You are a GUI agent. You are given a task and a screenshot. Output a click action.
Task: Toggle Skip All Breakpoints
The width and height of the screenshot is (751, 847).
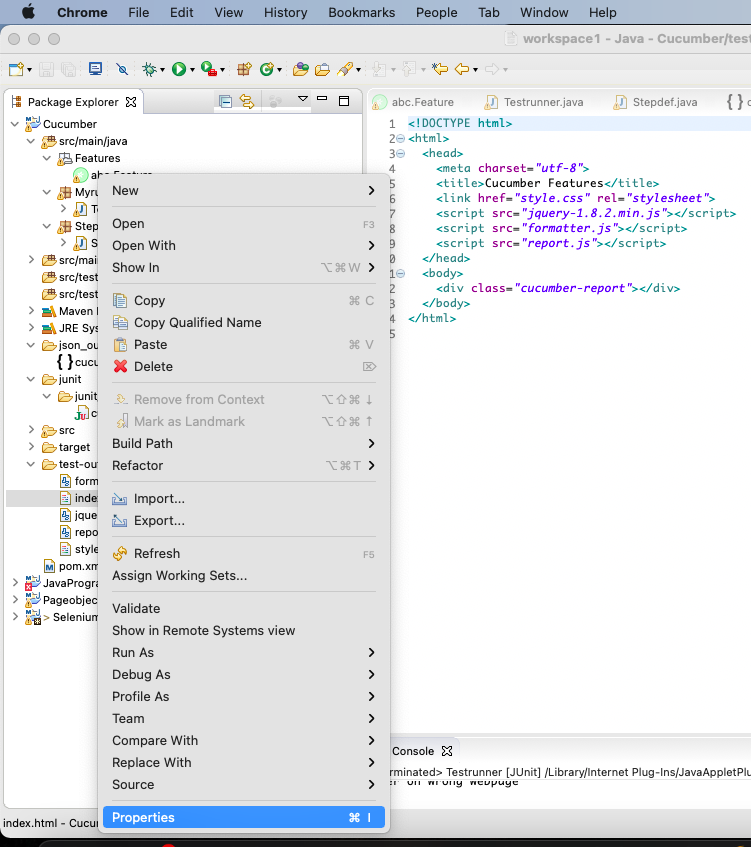pos(122,69)
